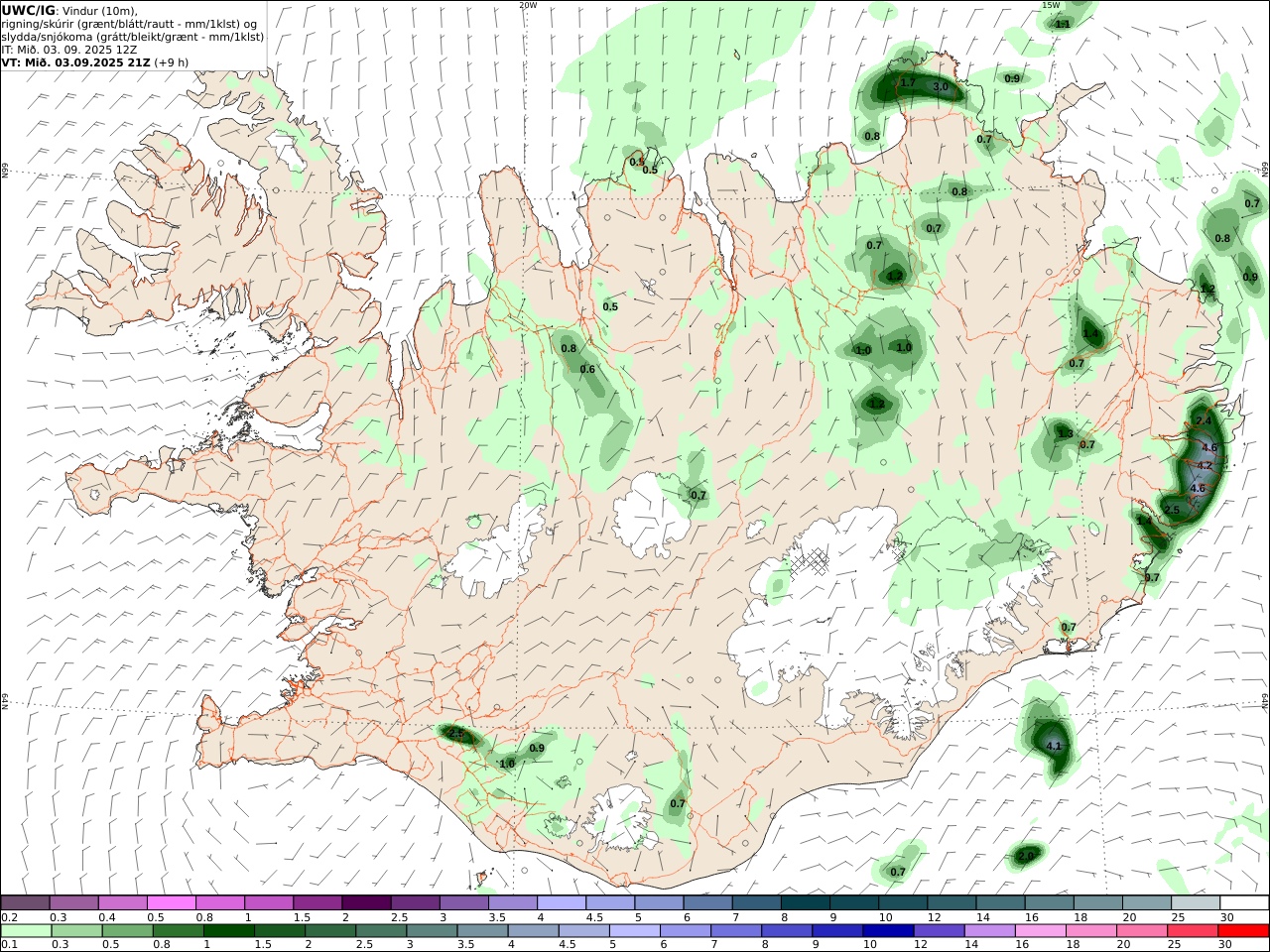
Task: Pick the crimson swatch labeled 25 in the lower legend row
Action: (x=1192, y=930)
